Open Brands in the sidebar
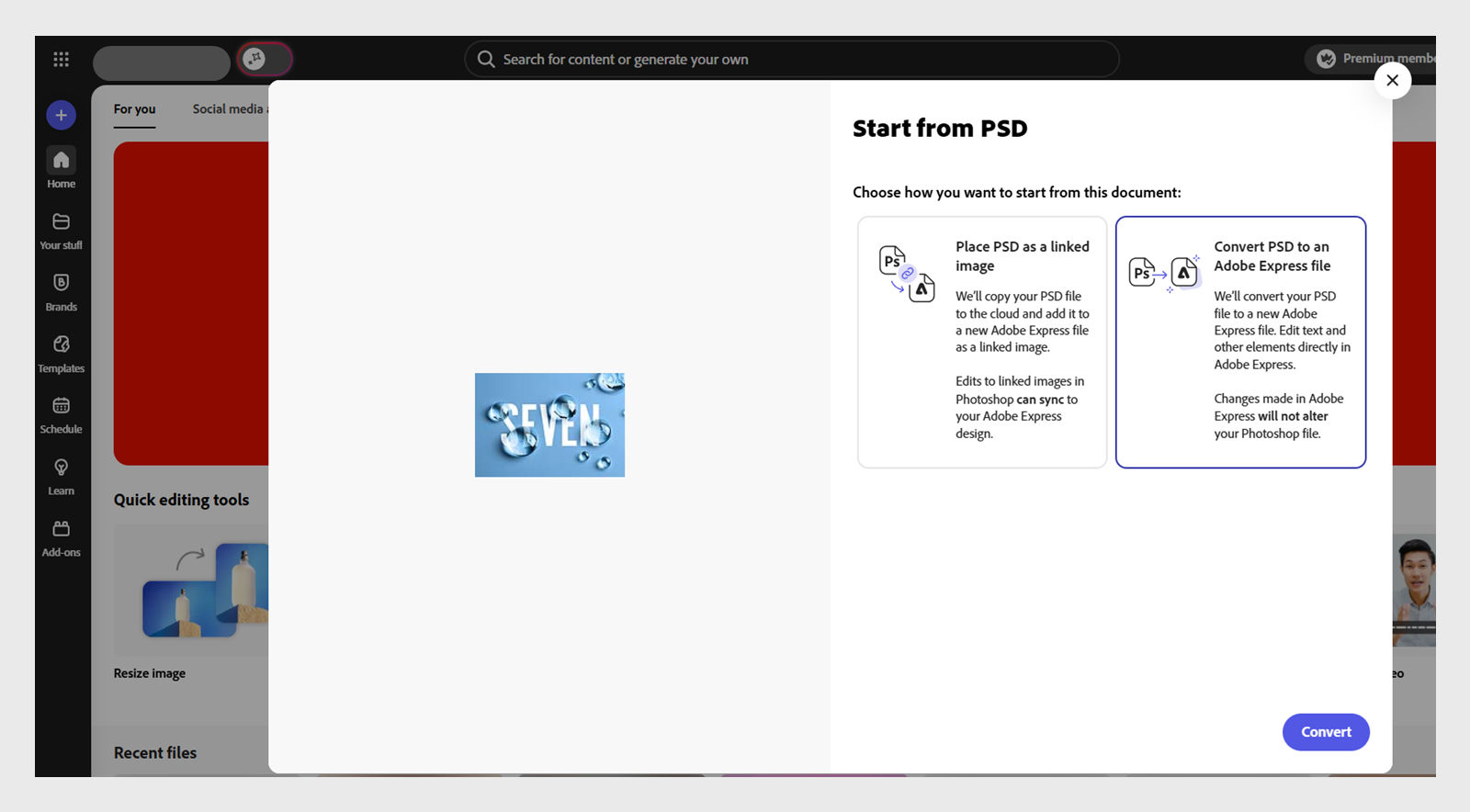The image size is (1470, 812). [61, 291]
